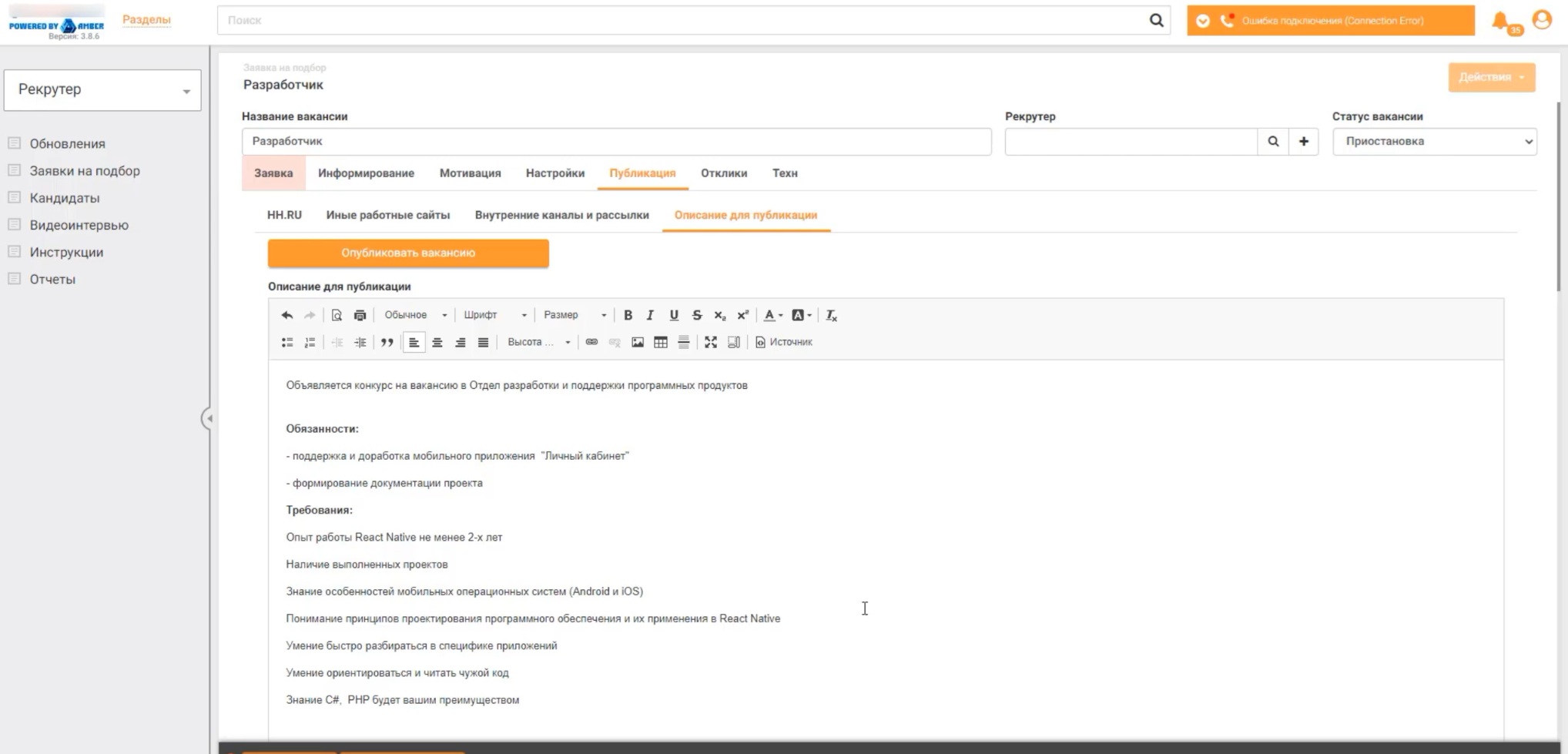Toggle show blocks in the editor
The width and height of the screenshot is (1568, 754).
point(734,342)
